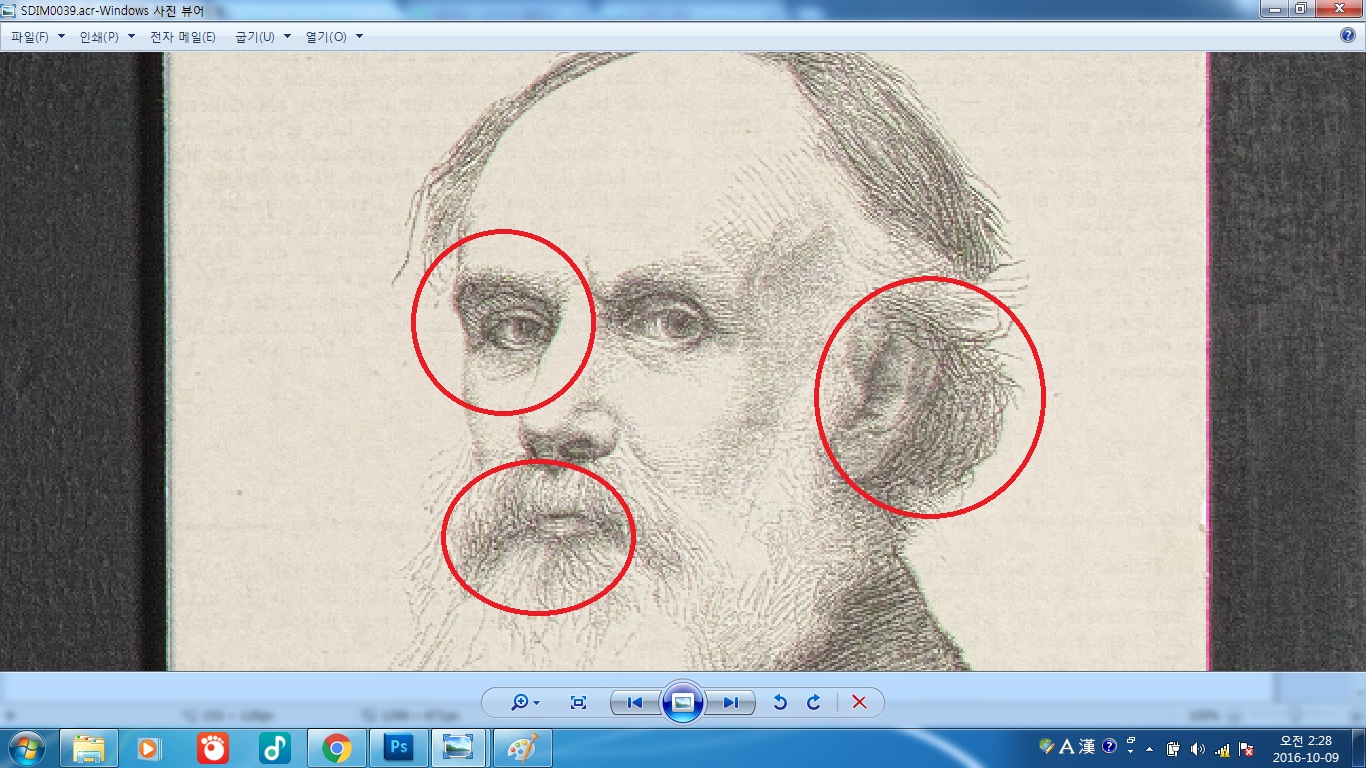Click the IME Korean/English 'A' mode toggle

point(1066,746)
